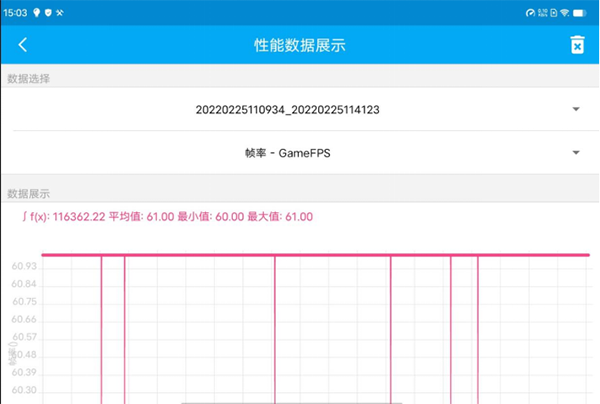
Task: Tap the battery status icon
Action: (579, 13)
